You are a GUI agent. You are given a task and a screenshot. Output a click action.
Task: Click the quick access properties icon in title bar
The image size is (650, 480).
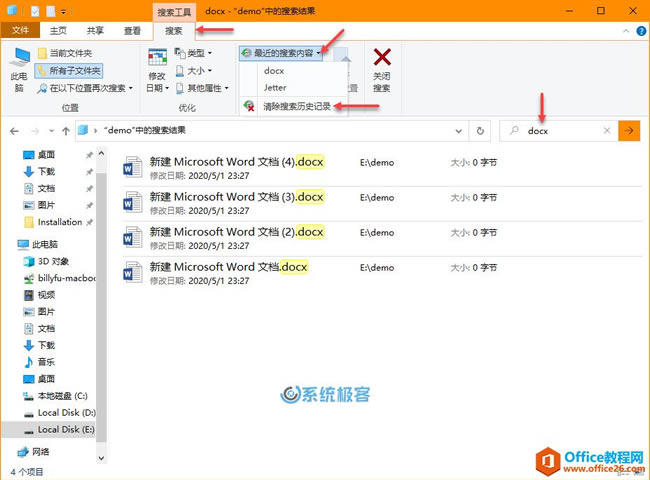coord(35,11)
